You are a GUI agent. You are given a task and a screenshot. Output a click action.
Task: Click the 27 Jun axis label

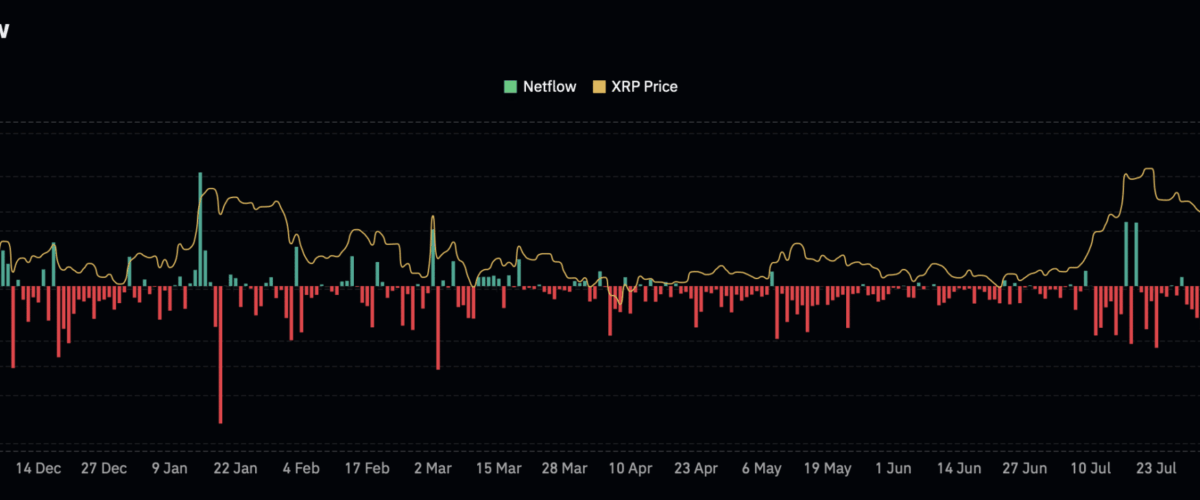[1025, 468]
